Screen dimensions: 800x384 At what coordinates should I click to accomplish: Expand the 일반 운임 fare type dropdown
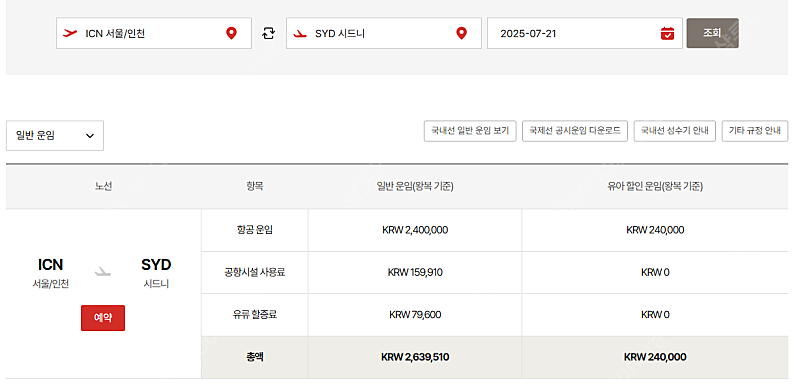55,136
